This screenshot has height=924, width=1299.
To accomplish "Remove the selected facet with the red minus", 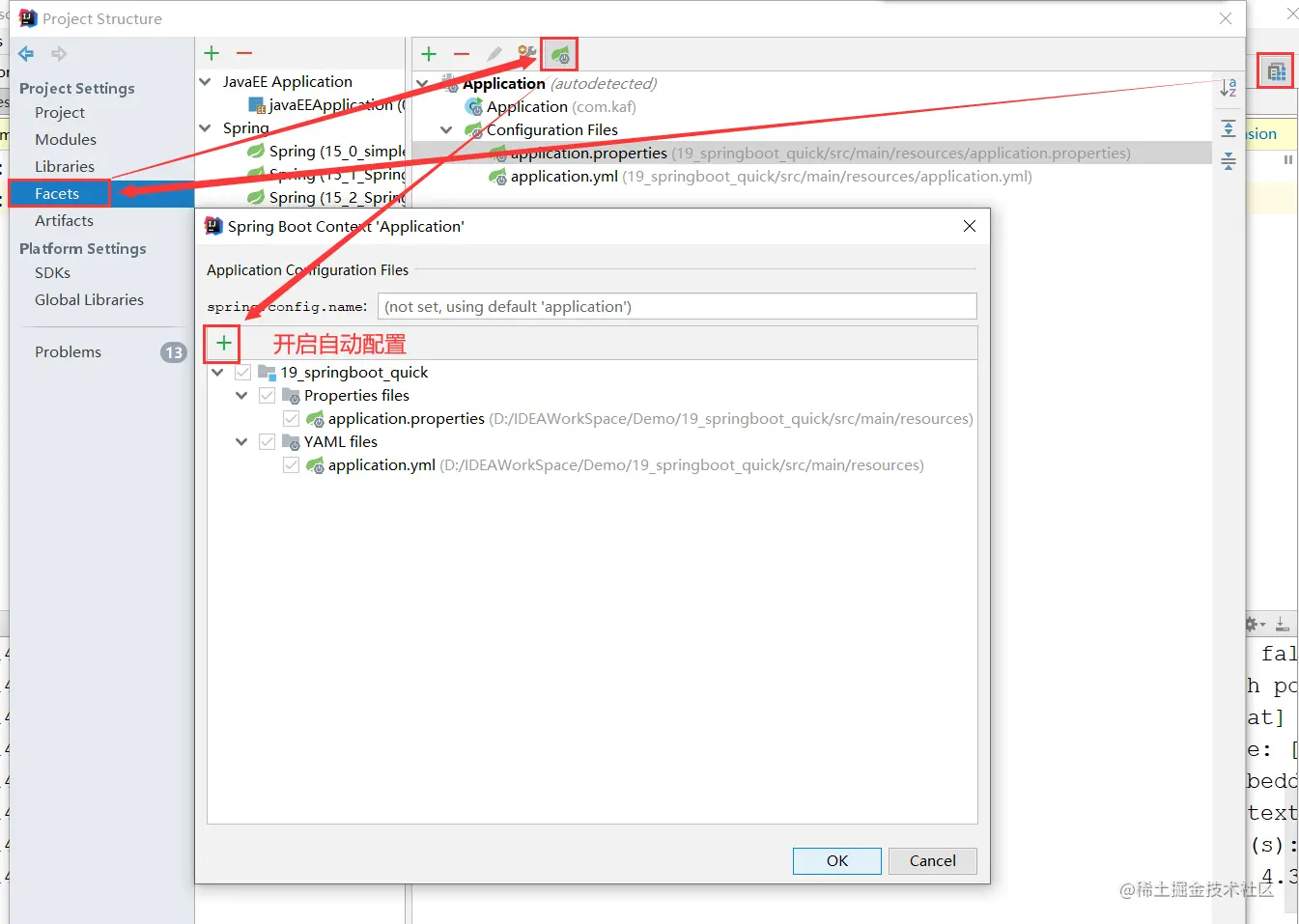I will [x=244, y=54].
